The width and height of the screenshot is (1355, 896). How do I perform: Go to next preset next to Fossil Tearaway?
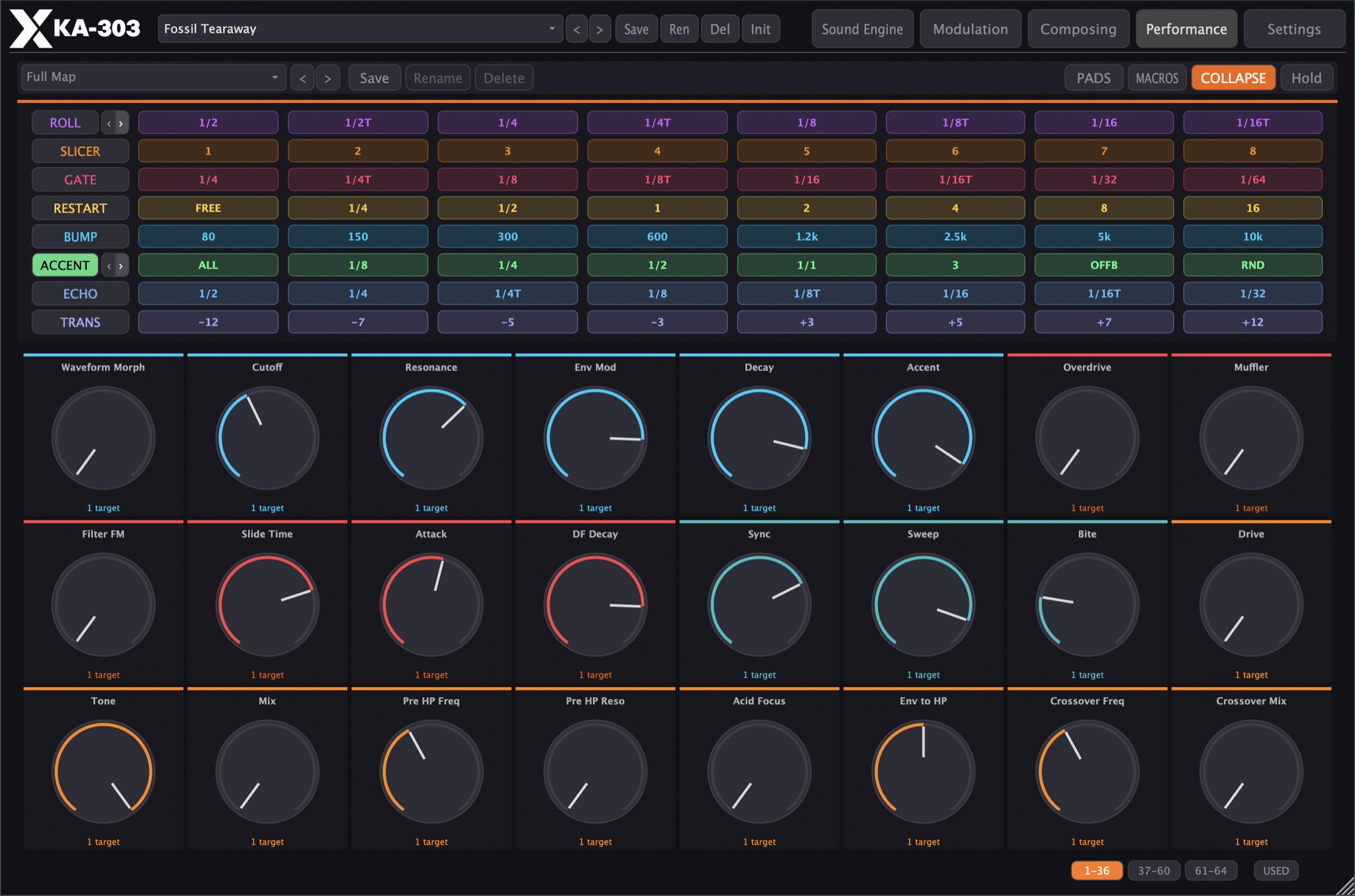tap(599, 29)
